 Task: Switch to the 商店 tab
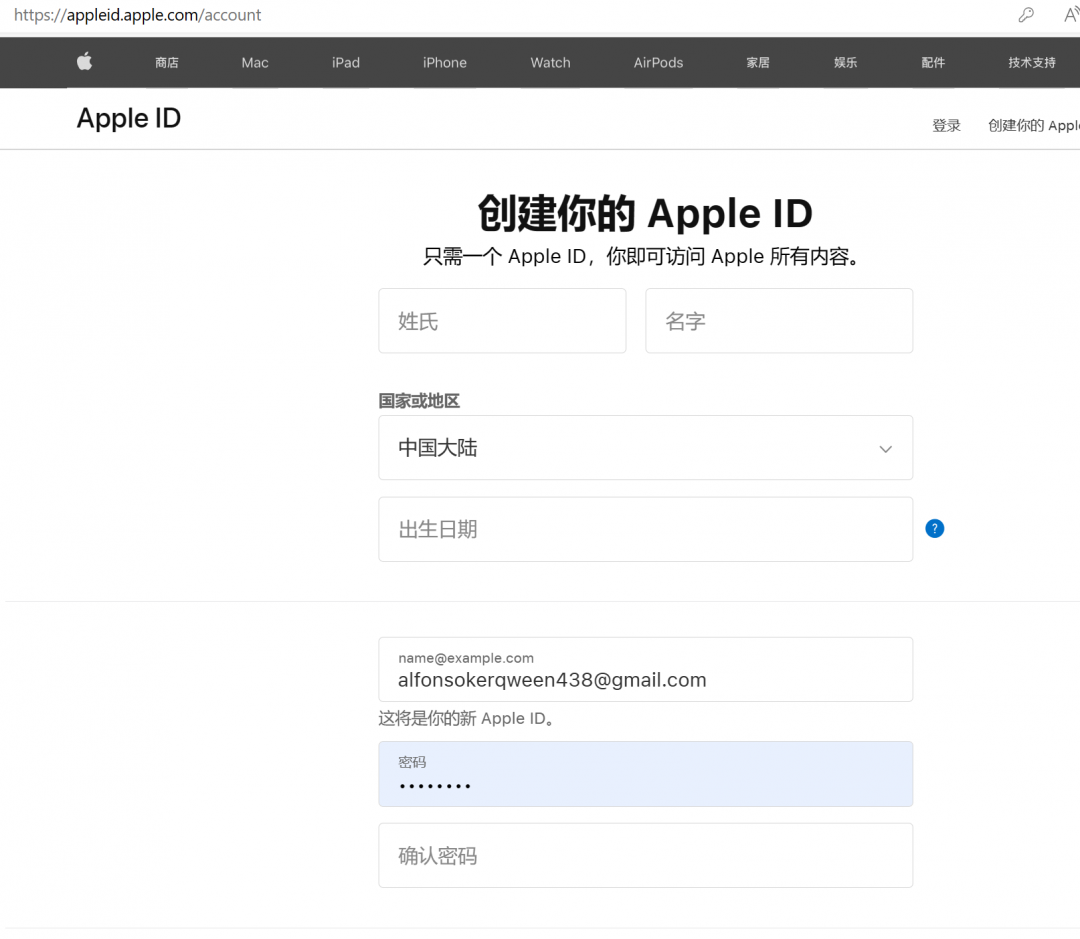click(x=166, y=62)
